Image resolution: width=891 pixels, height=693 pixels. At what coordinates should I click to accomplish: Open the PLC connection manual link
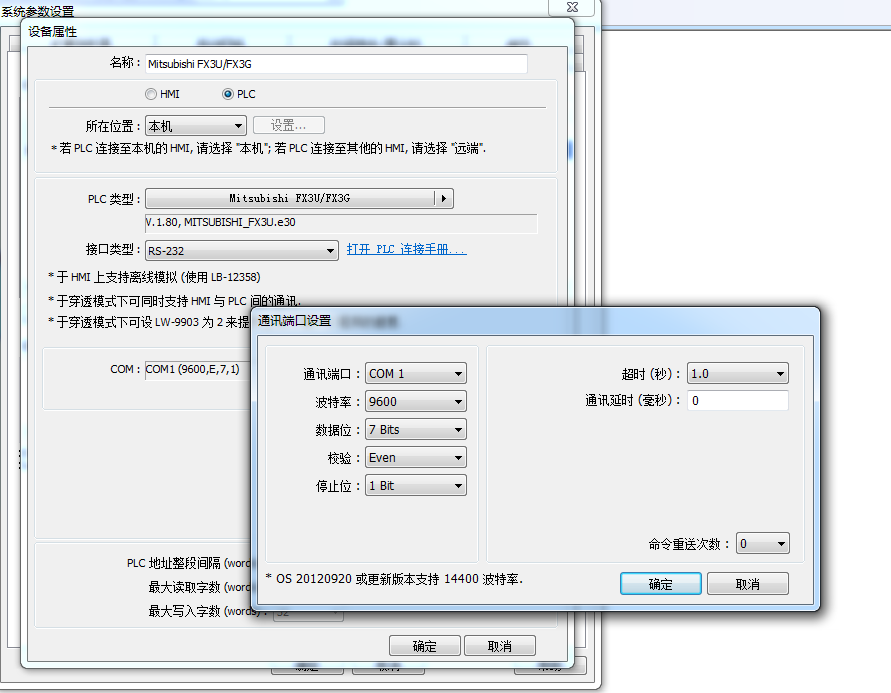(x=406, y=250)
